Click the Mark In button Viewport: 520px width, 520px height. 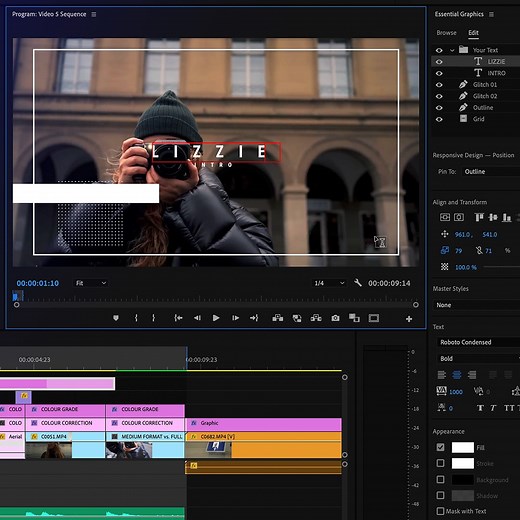point(136,318)
